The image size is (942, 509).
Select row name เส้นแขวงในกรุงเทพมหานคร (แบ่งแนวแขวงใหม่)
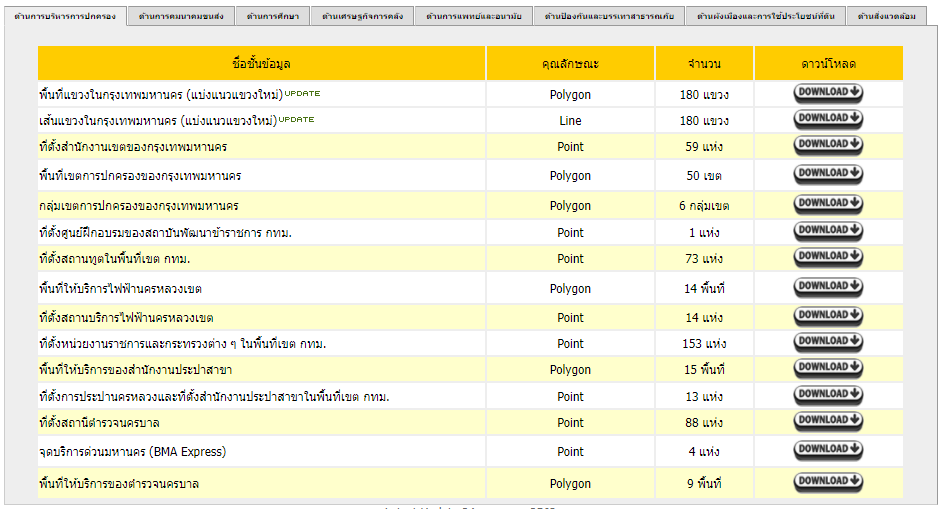[x=158, y=121]
